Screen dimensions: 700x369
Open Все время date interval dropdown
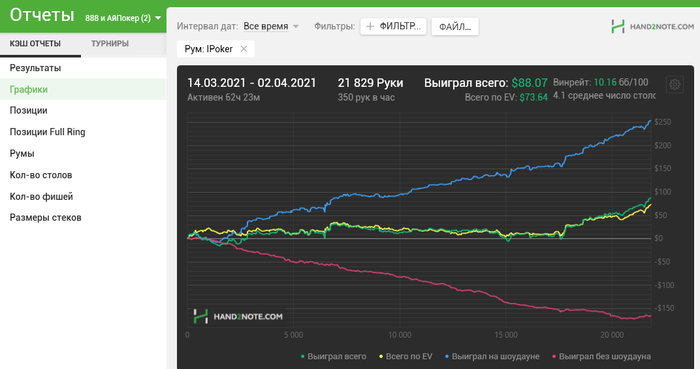coord(271,26)
